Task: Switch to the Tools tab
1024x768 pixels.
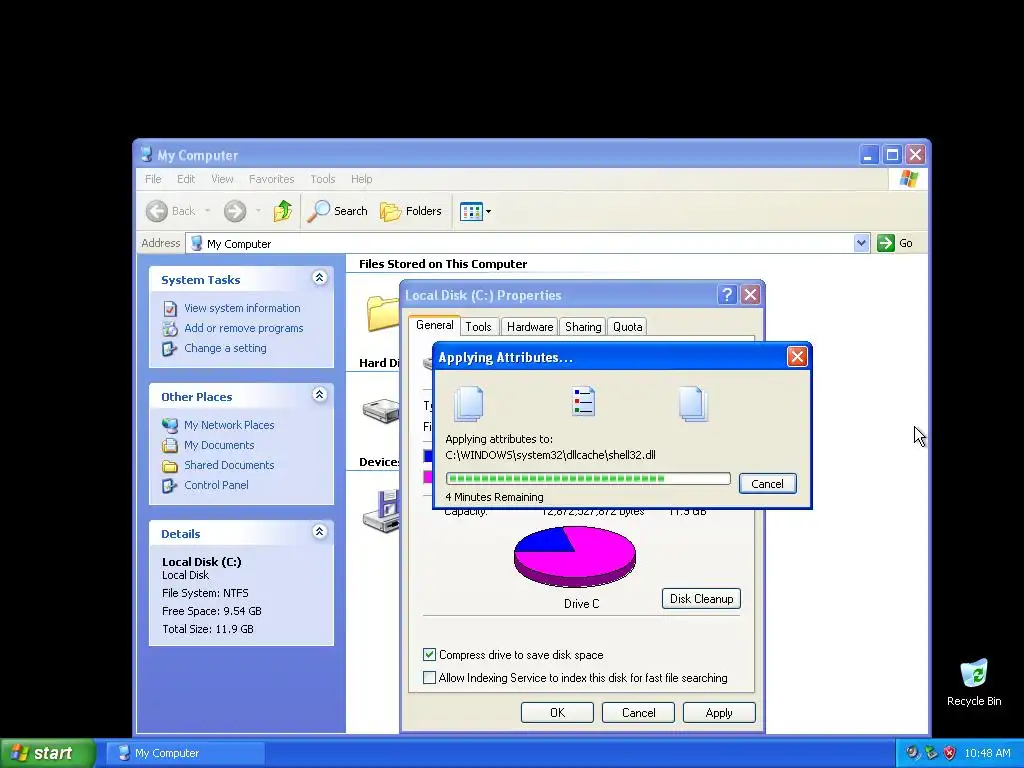Action: coord(478,327)
